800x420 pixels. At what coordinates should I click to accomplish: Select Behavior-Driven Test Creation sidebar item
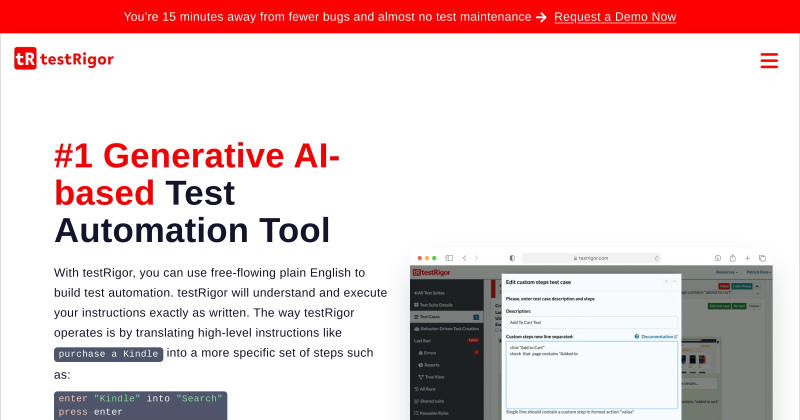[x=447, y=329]
